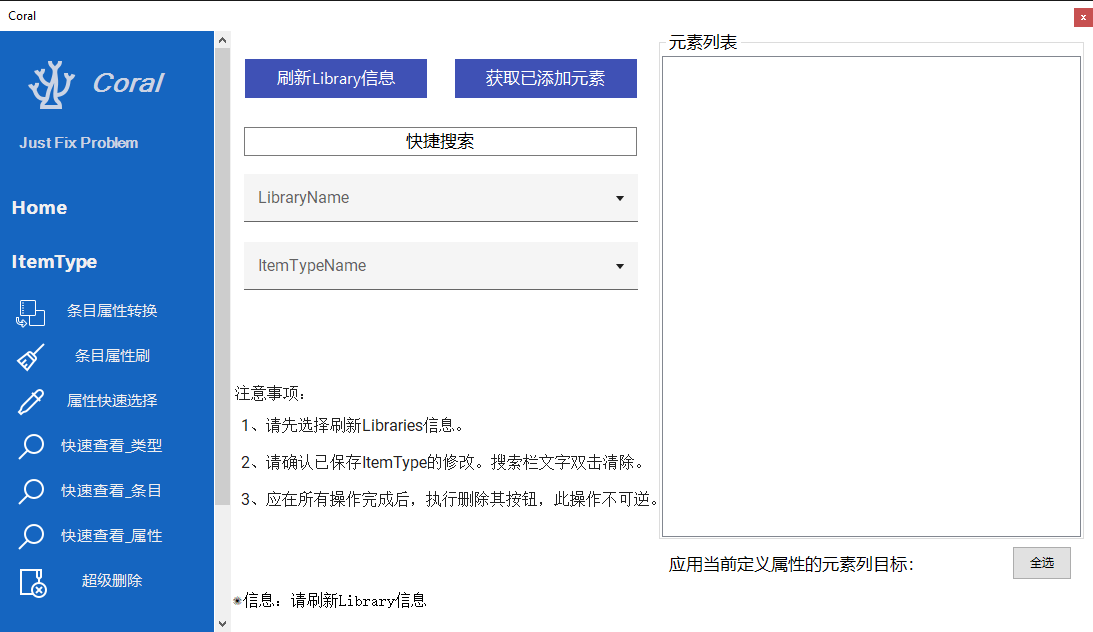Click the sidebar scroll up arrow
This screenshot has width=1093, height=632.
[x=222, y=41]
